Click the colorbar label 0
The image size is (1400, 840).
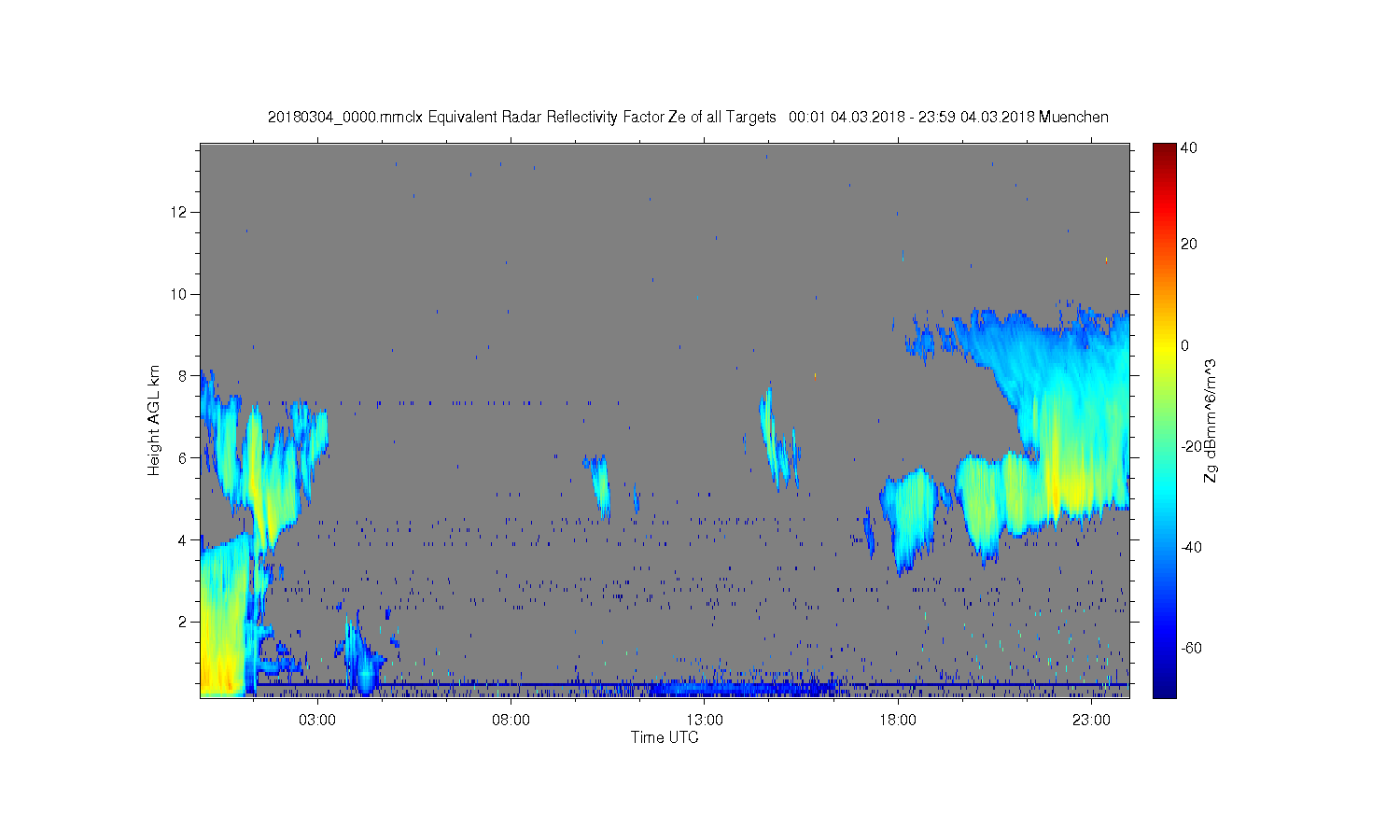(x=1185, y=345)
